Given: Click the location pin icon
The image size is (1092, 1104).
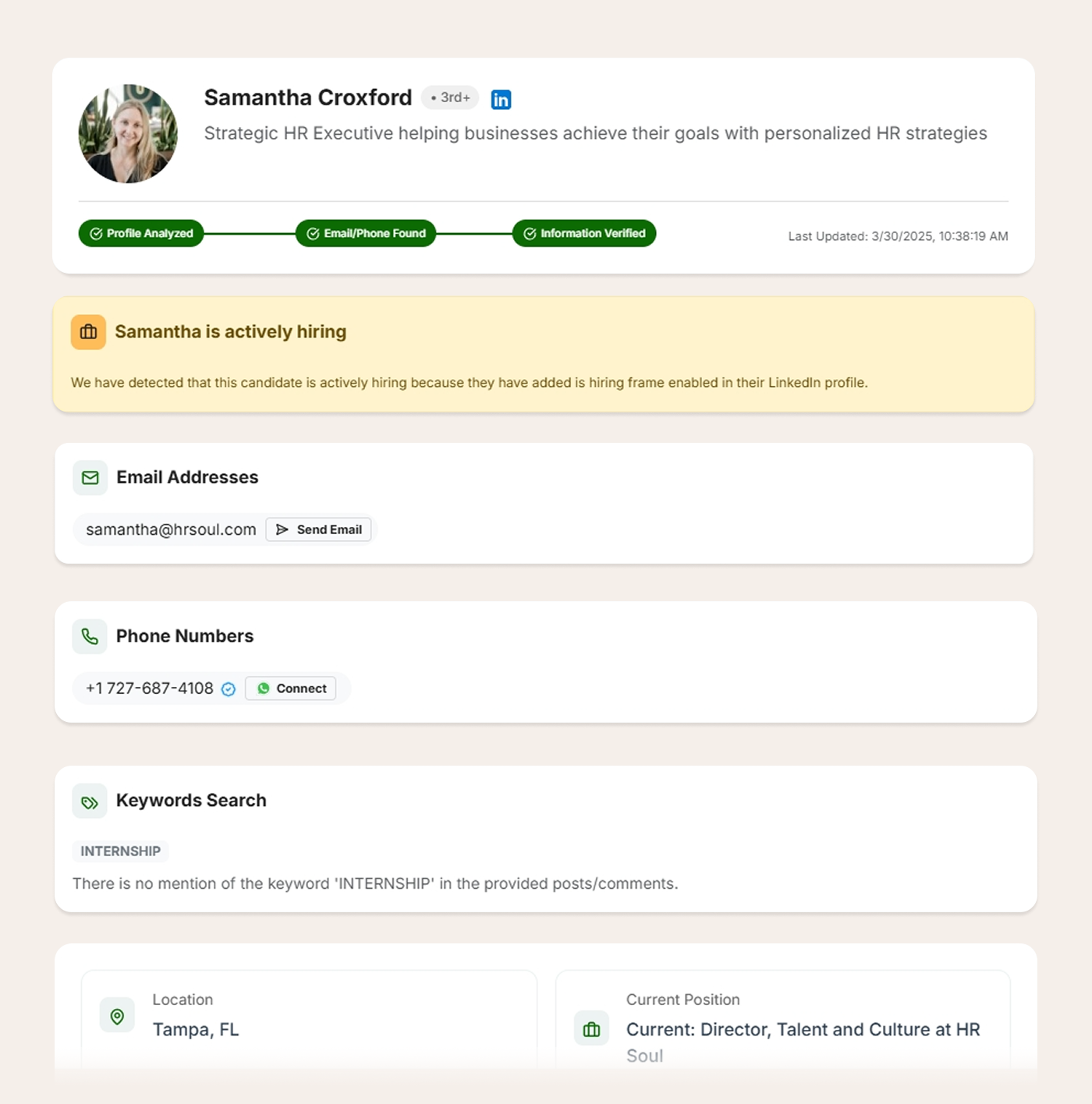Looking at the screenshot, I should [x=117, y=1016].
